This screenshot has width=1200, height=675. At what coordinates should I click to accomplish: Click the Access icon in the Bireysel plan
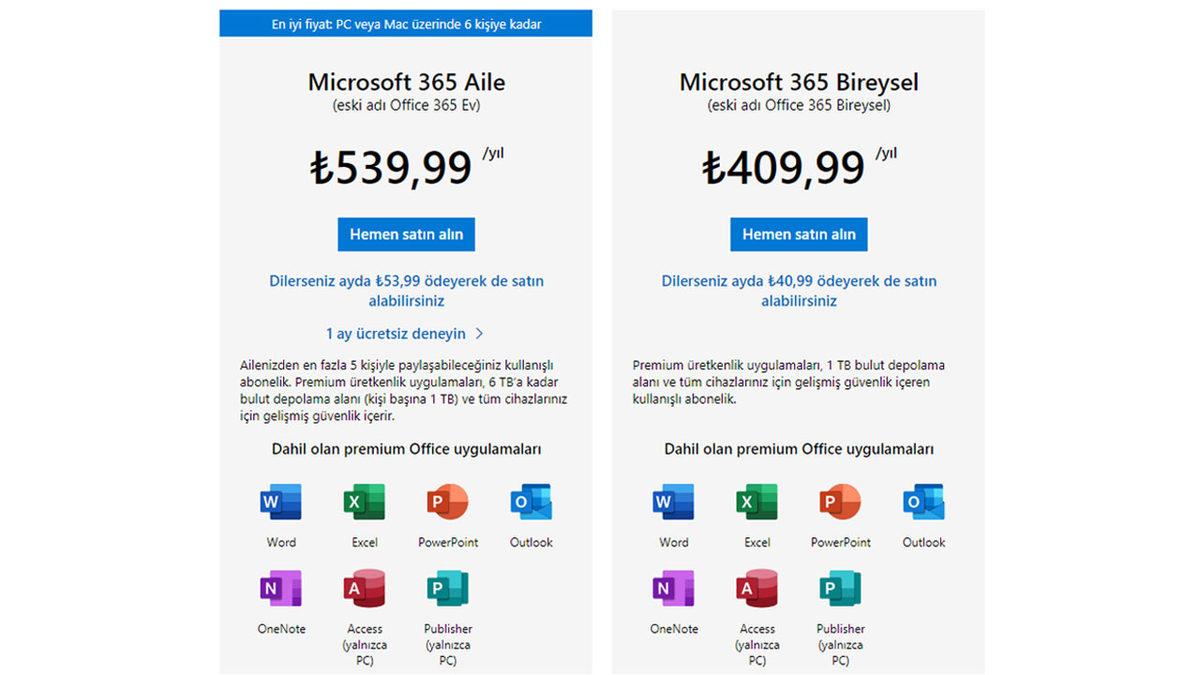756,590
